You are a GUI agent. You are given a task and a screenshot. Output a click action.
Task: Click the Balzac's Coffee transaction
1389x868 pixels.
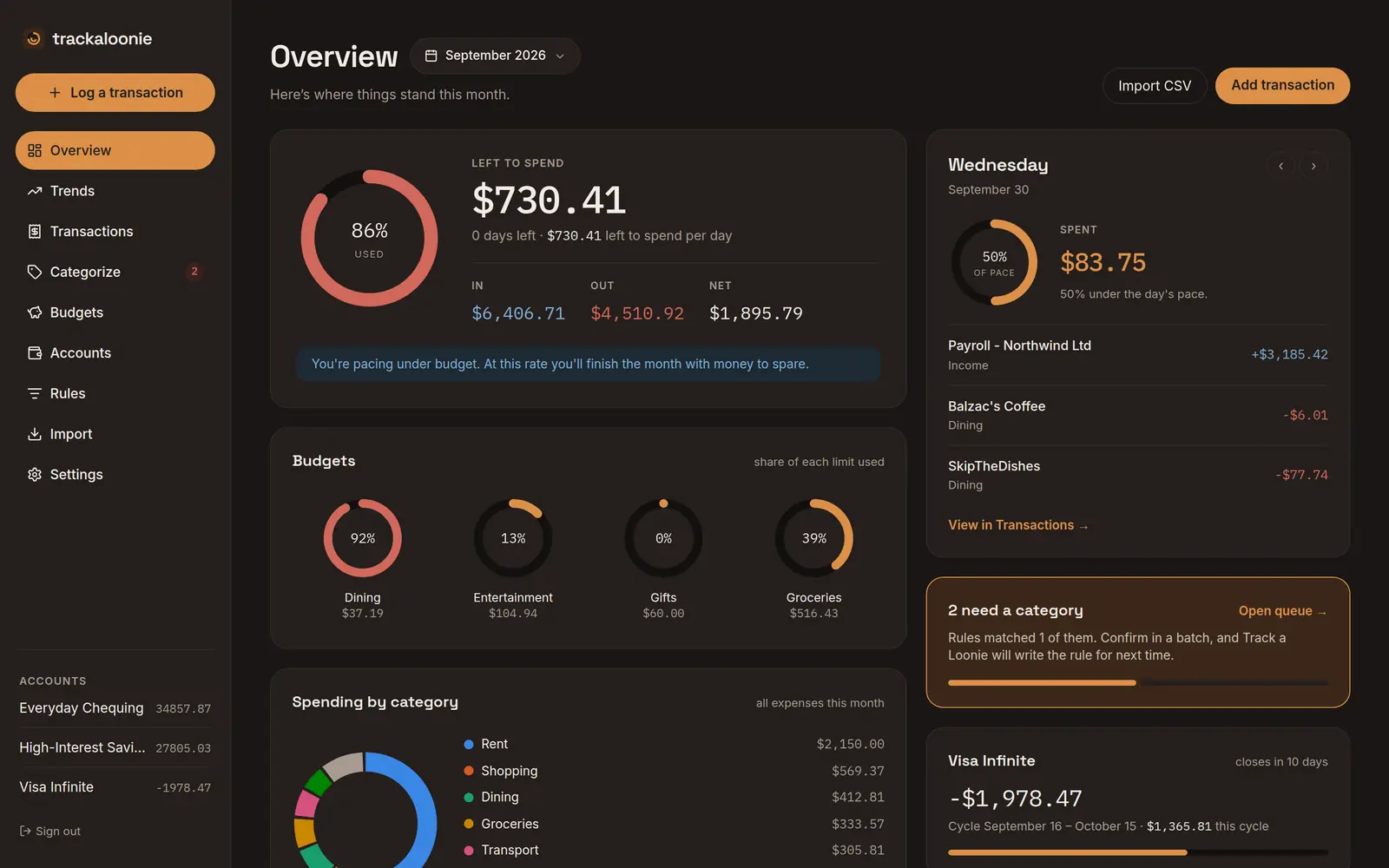tap(1138, 415)
